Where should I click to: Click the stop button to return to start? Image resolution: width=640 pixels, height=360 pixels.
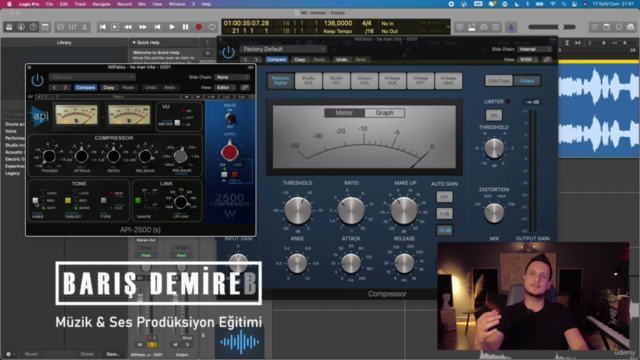click(157, 27)
